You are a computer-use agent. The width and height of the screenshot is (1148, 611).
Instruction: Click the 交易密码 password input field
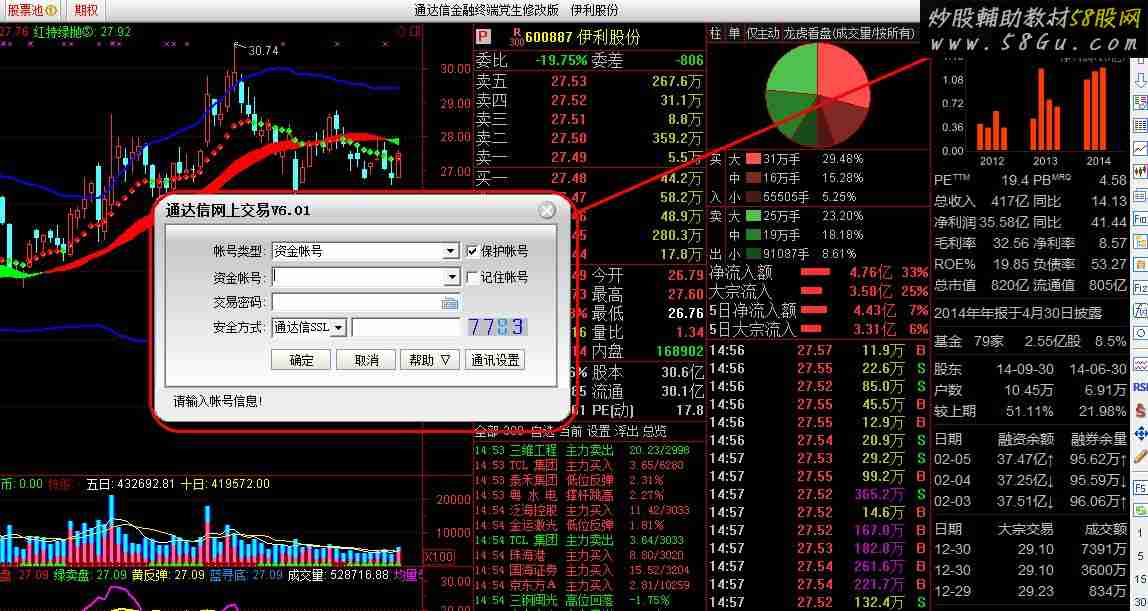(357, 302)
